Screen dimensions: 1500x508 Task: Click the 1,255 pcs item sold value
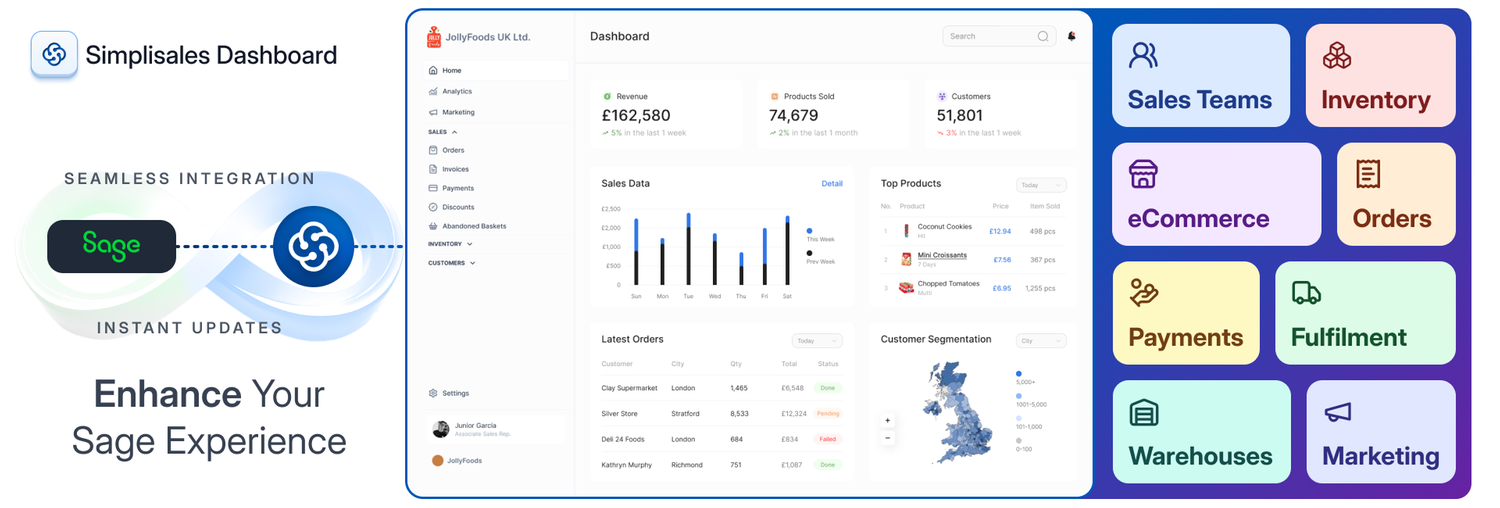[x=1041, y=288]
